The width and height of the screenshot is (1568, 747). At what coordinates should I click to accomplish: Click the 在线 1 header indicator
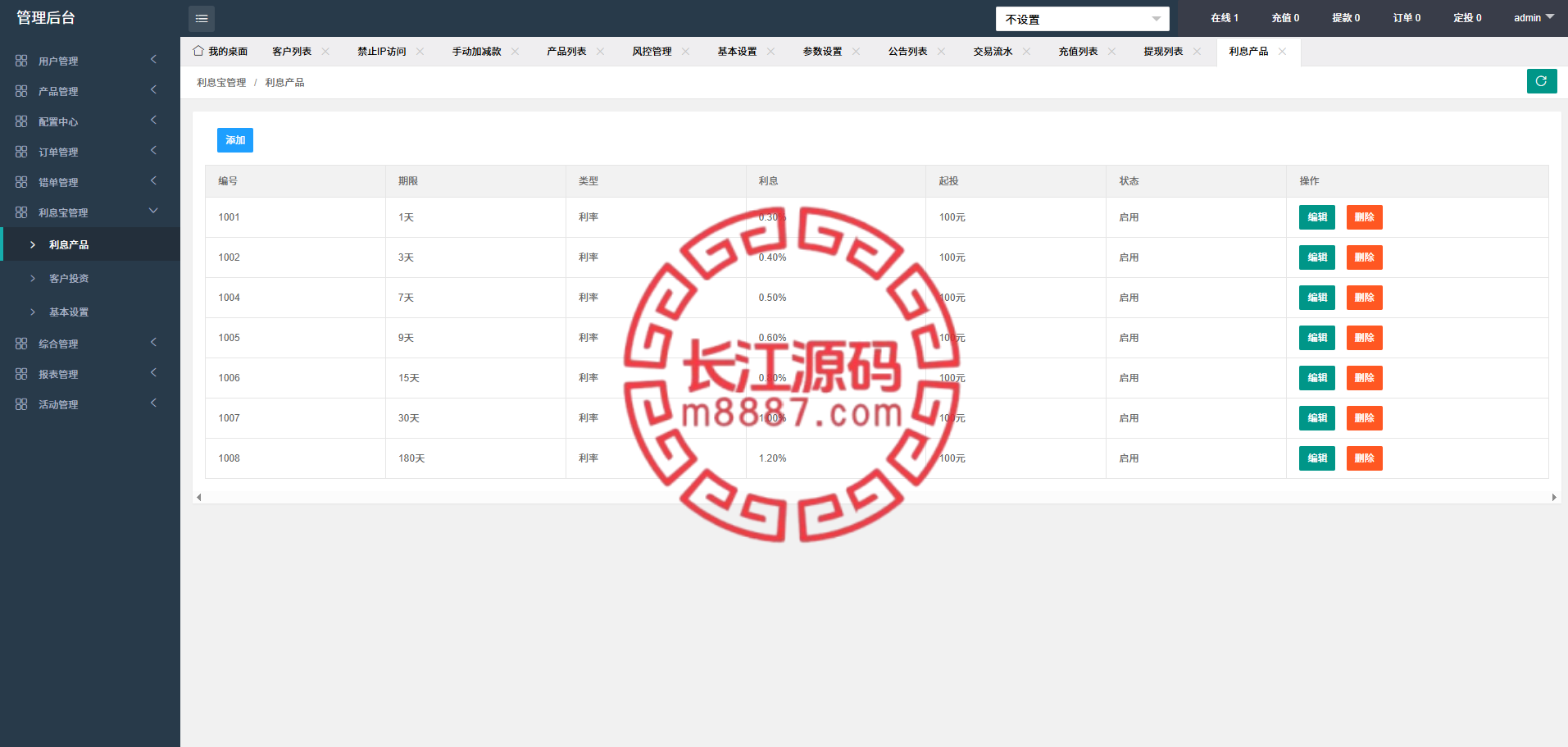pyautogui.click(x=1225, y=18)
